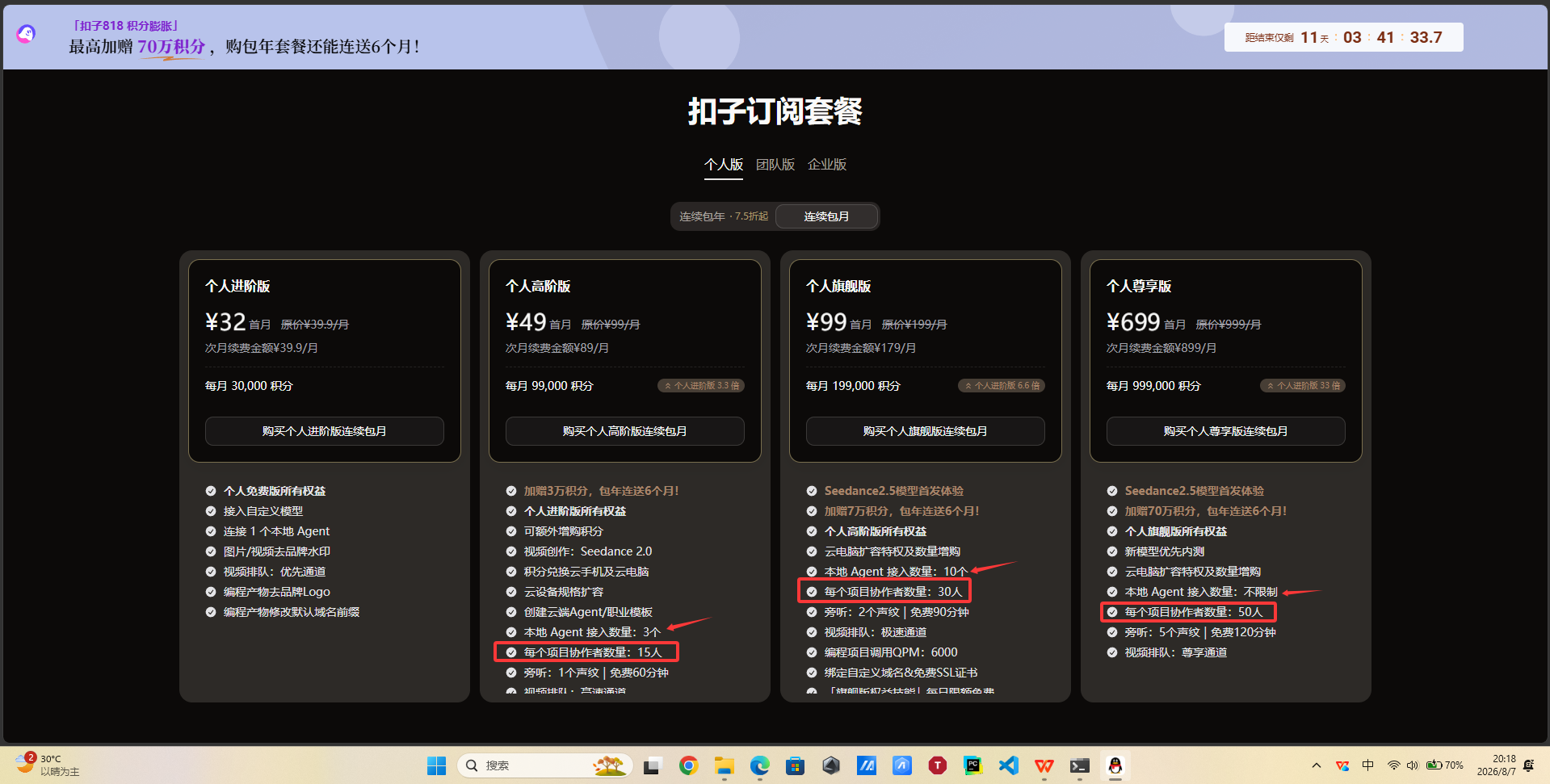
Task: Click the 个人进阶版 3.3 倍 badge
Action: pyautogui.click(x=701, y=386)
